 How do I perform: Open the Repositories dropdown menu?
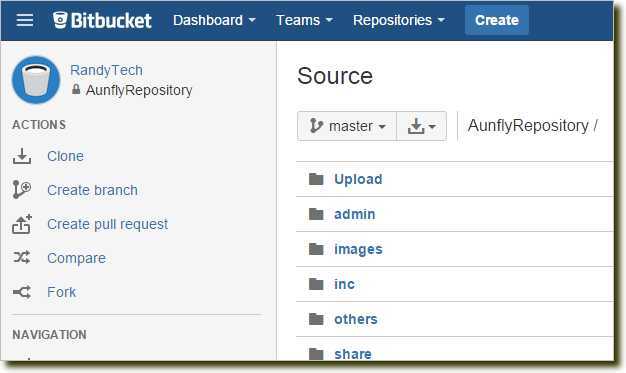pos(398,20)
